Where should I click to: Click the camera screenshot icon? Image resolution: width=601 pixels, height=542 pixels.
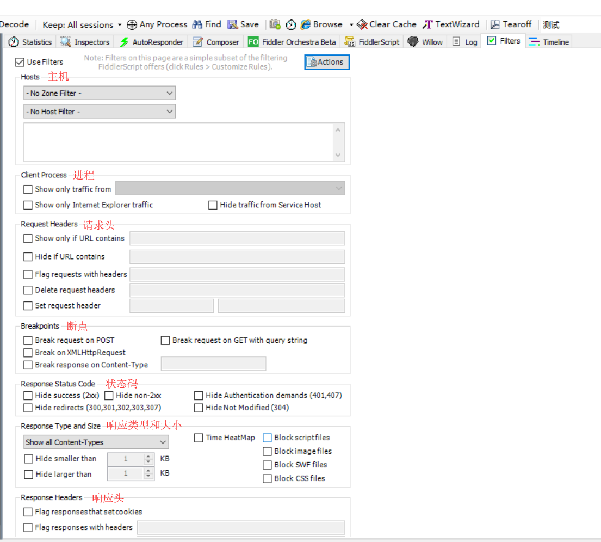click(275, 25)
